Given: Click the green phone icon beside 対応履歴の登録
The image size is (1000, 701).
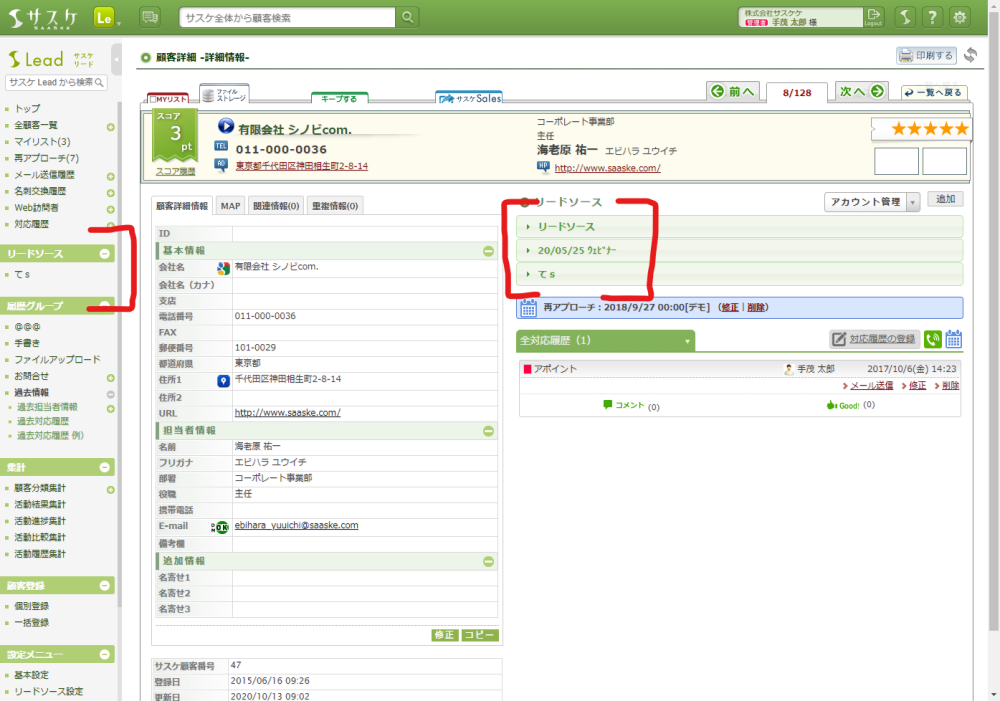Looking at the screenshot, I should (933, 339).
